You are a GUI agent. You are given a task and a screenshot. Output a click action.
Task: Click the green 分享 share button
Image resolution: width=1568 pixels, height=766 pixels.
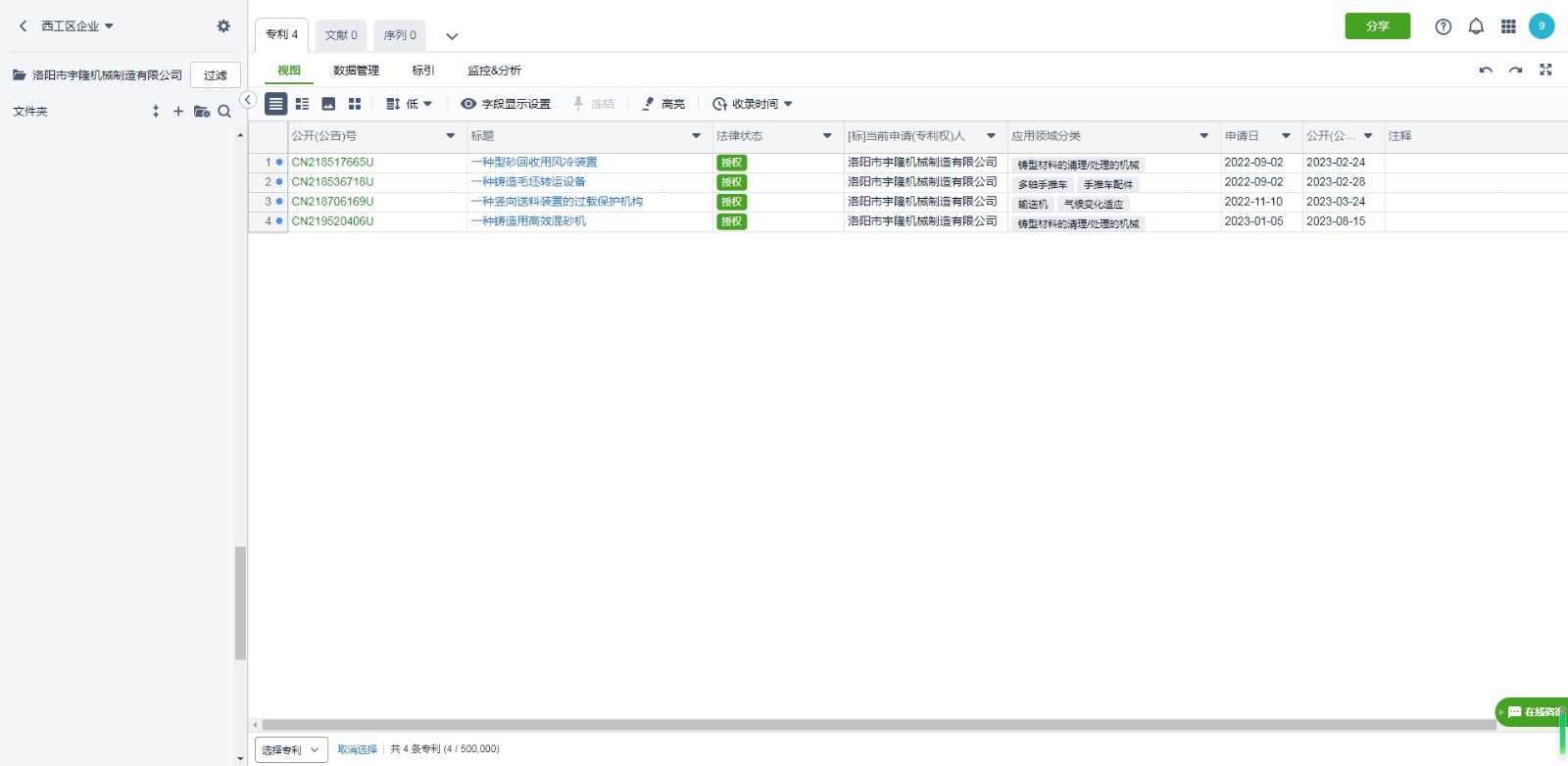click(1378, 26)
